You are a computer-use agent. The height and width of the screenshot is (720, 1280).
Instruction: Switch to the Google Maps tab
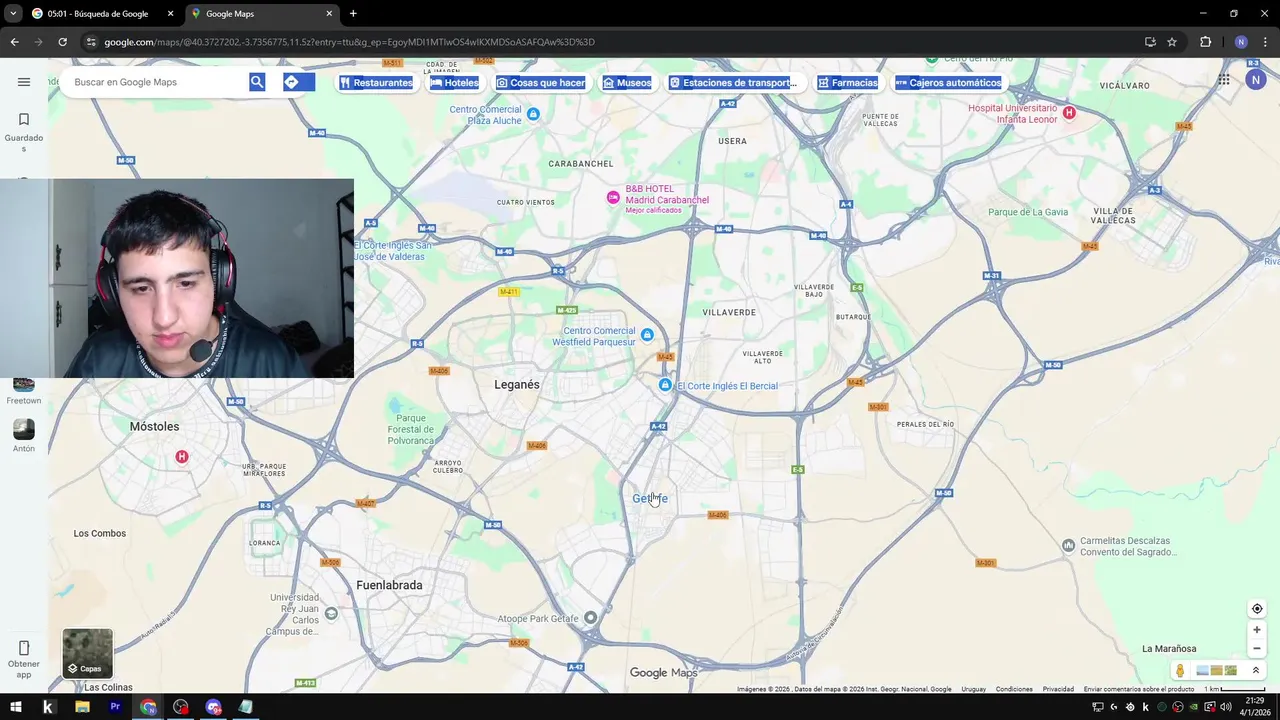tap(262, 14)
